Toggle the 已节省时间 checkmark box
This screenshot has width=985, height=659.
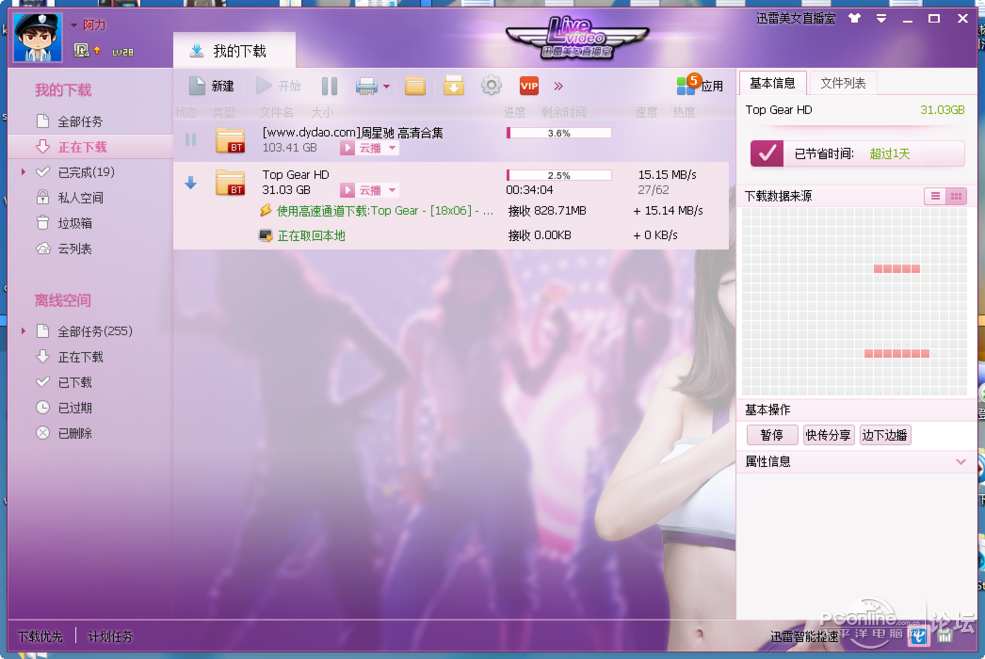pos(766,153)
